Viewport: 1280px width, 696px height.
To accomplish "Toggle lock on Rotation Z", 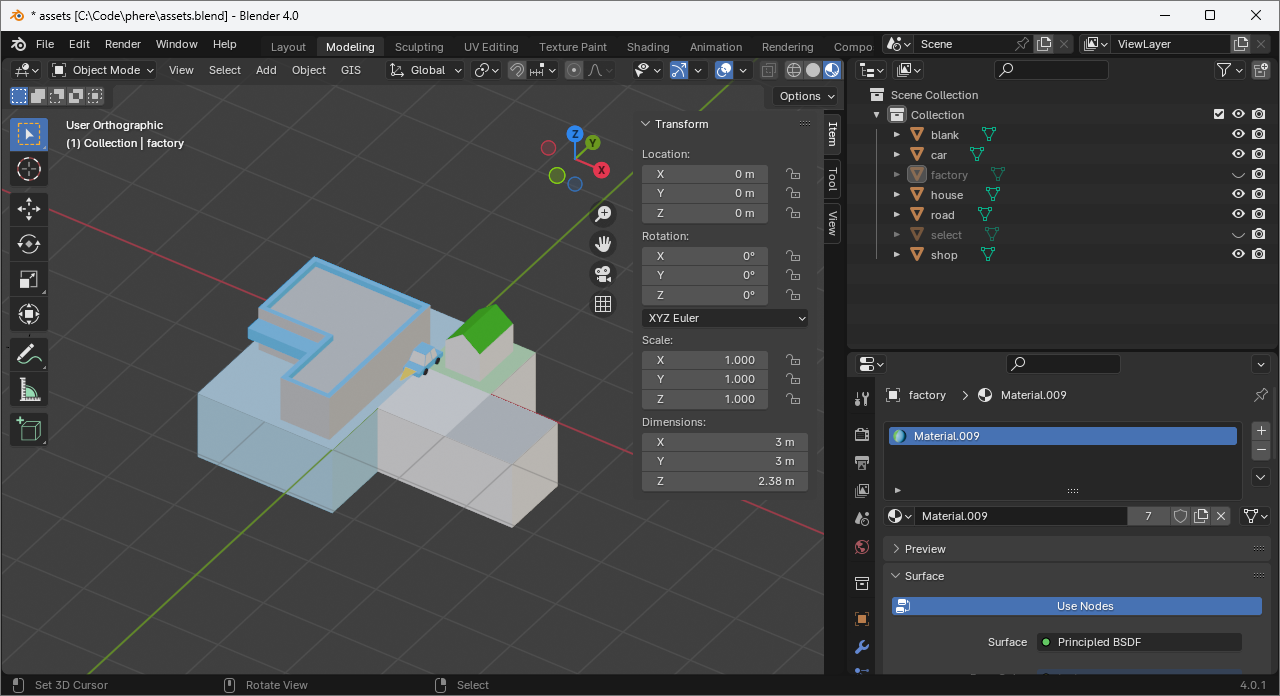I will point(792,295).
